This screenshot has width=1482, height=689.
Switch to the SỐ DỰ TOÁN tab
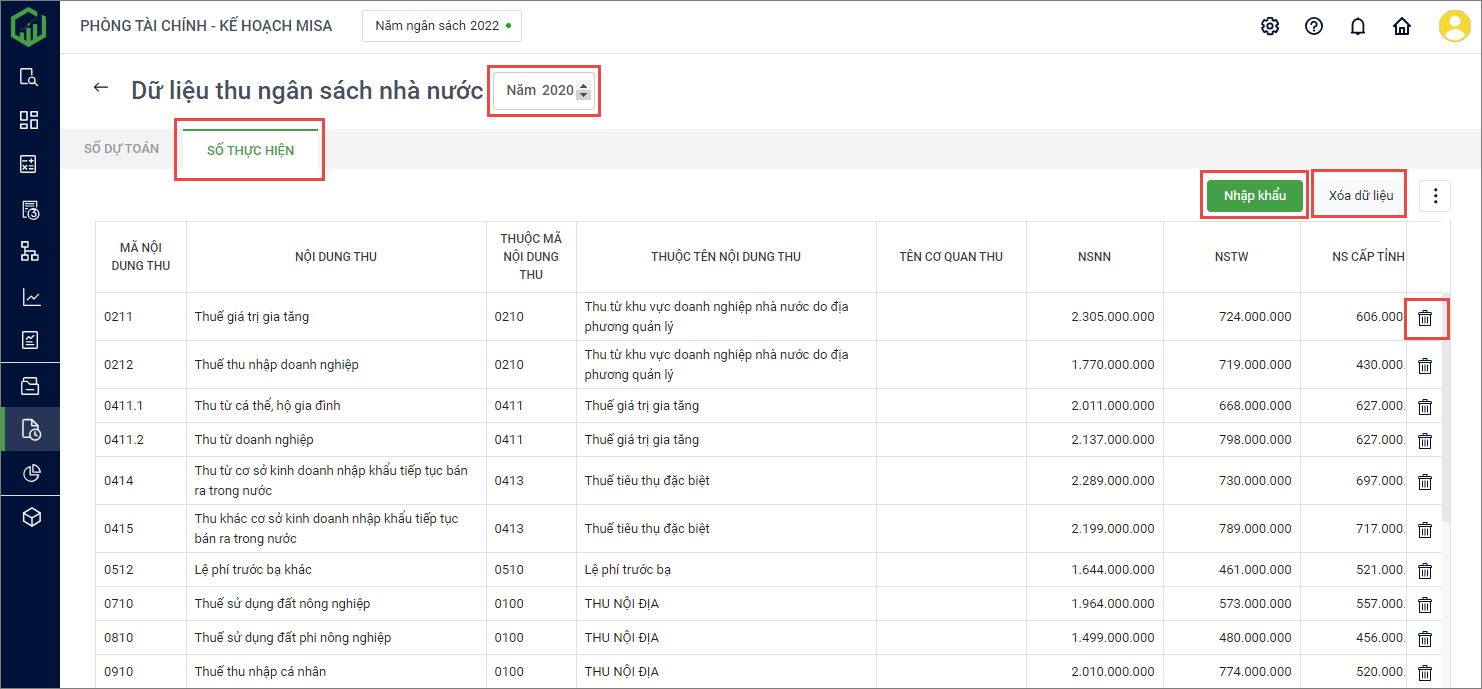121,149
